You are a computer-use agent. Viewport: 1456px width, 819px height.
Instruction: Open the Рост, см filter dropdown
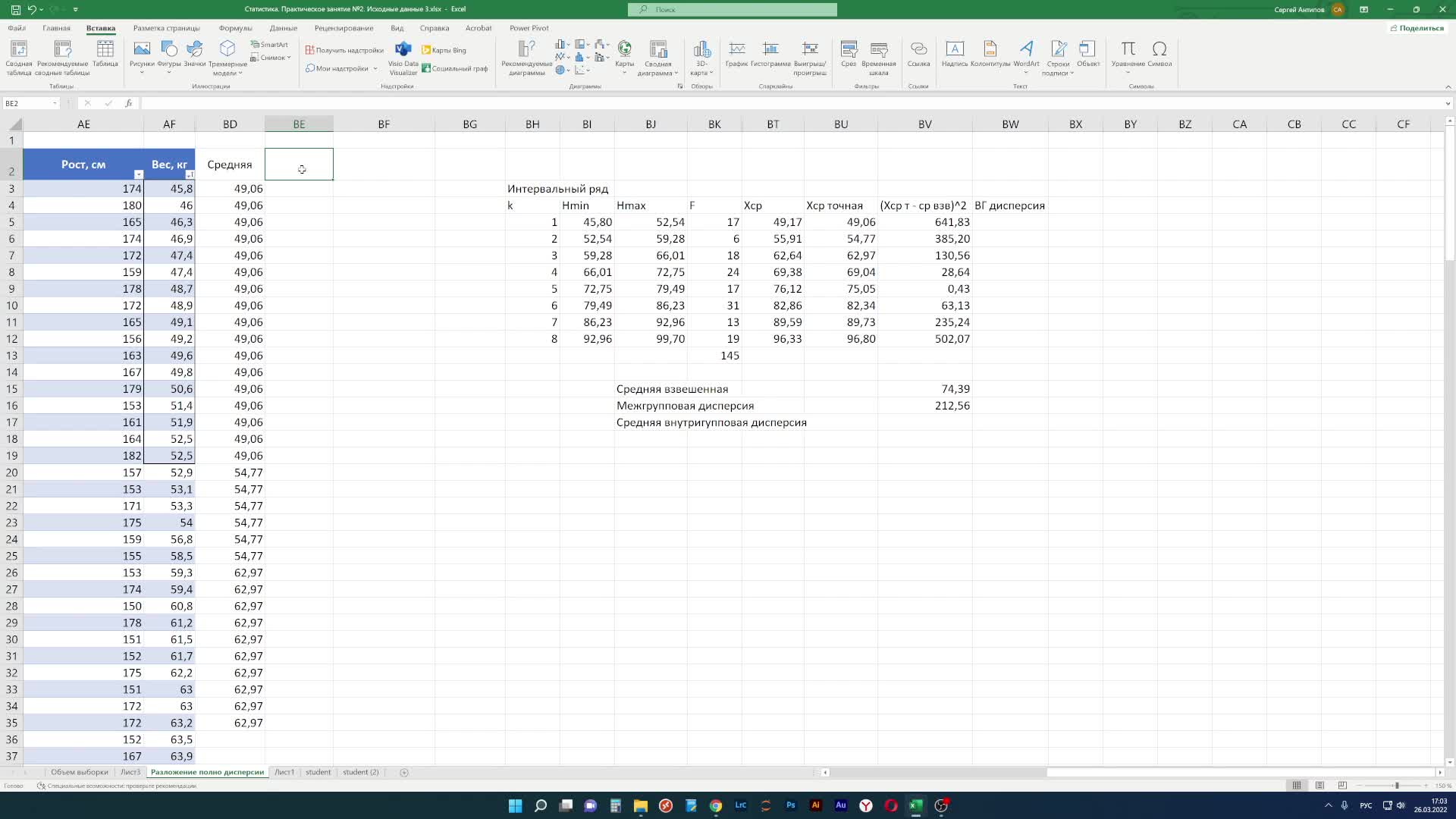coord(138,174)
